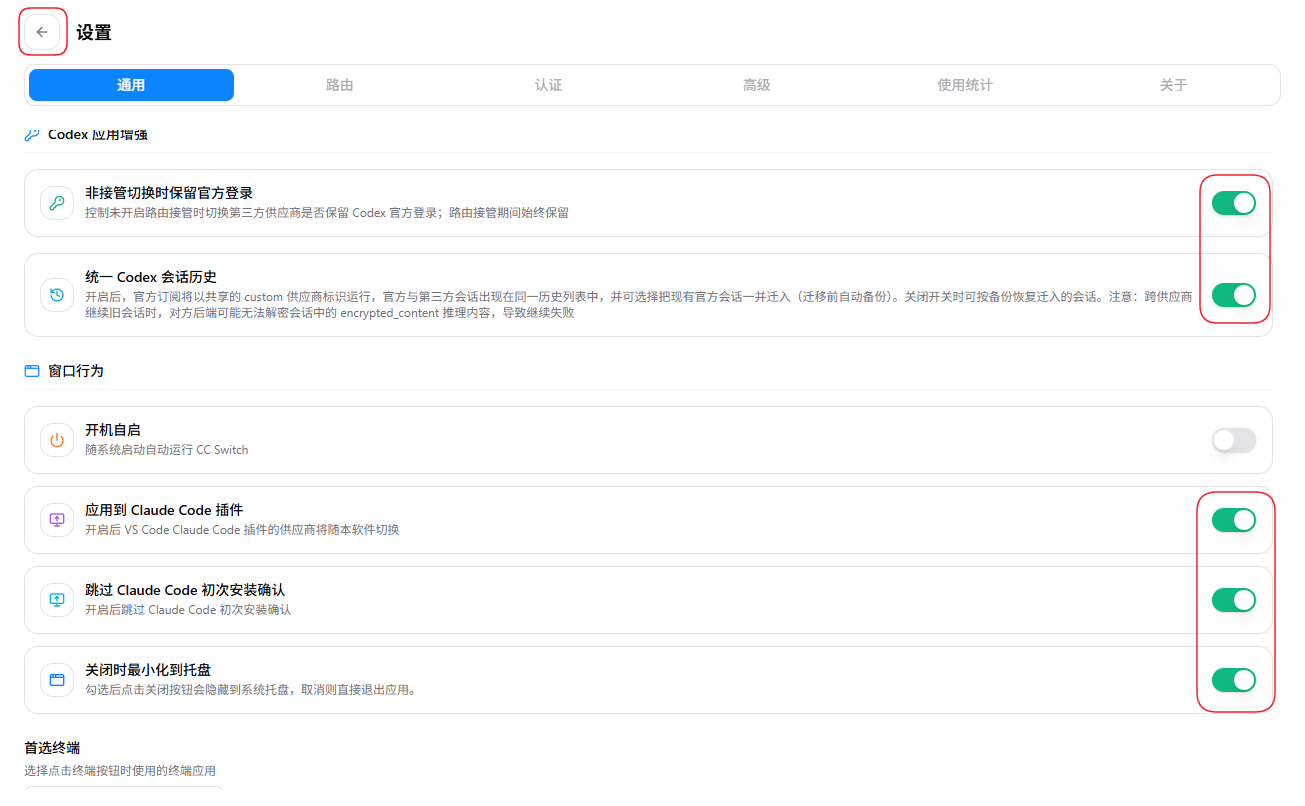Click the 跳过 Claude Code 初次安装确认 title
Viewport: 1305px width, 806px height.
coord(185,590)
